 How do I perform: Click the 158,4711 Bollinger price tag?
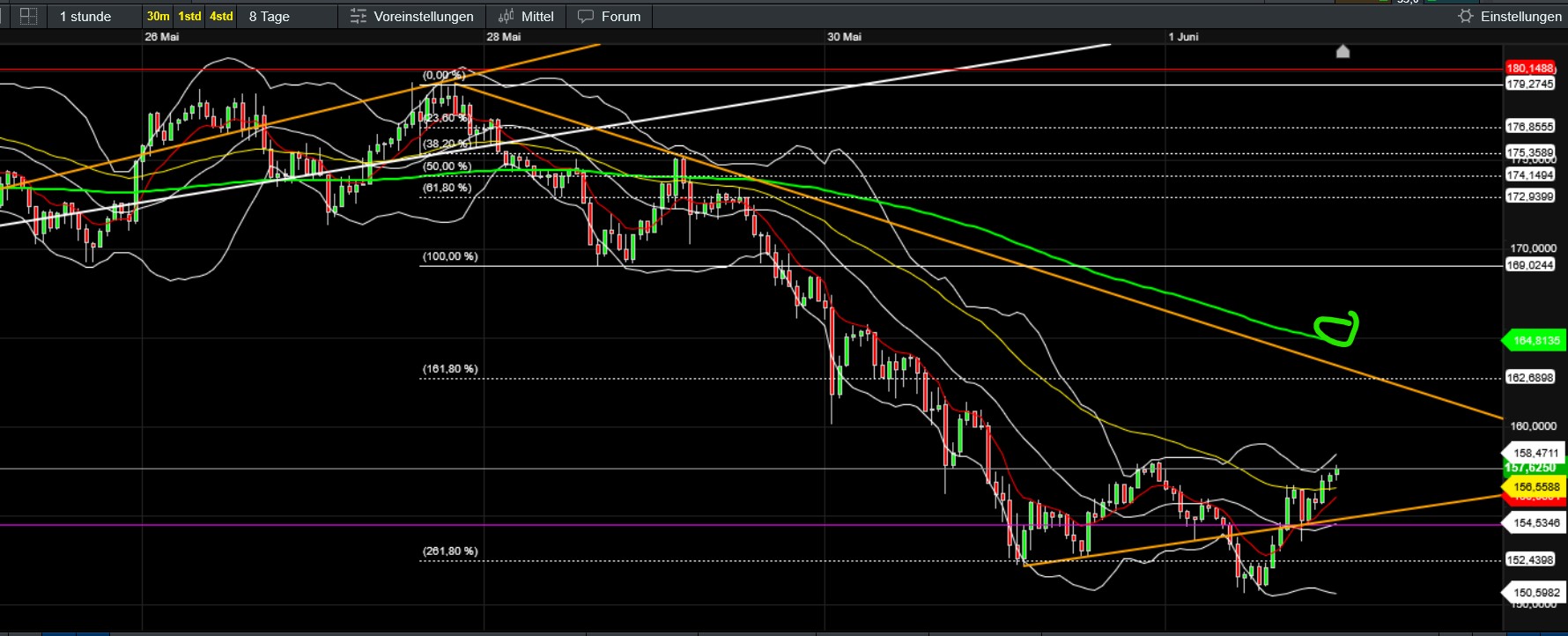[x=1534, y=453]
